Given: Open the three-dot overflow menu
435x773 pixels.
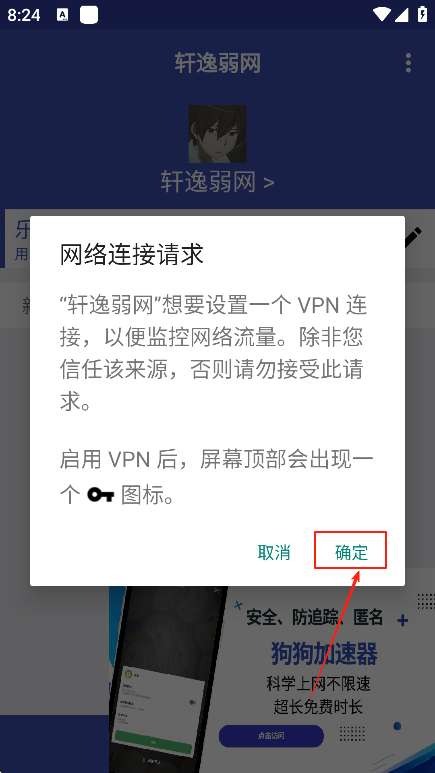Looking at the screenshot, I should [x=408, y=63].
